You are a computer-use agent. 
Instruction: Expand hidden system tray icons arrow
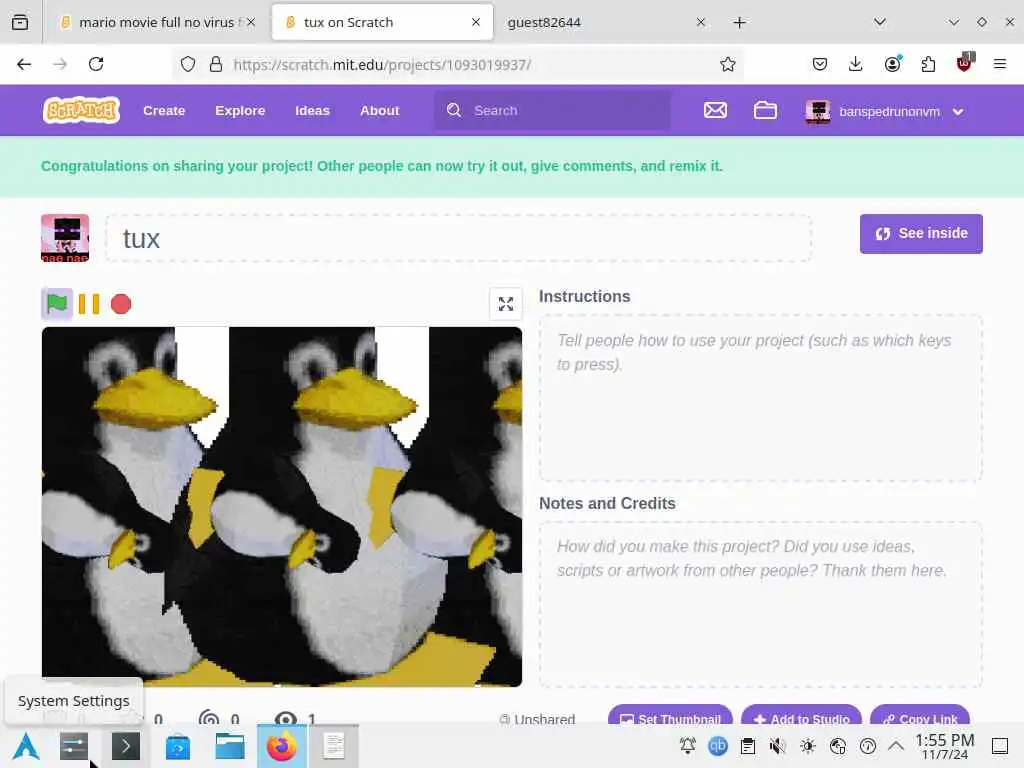click(896, 746)
